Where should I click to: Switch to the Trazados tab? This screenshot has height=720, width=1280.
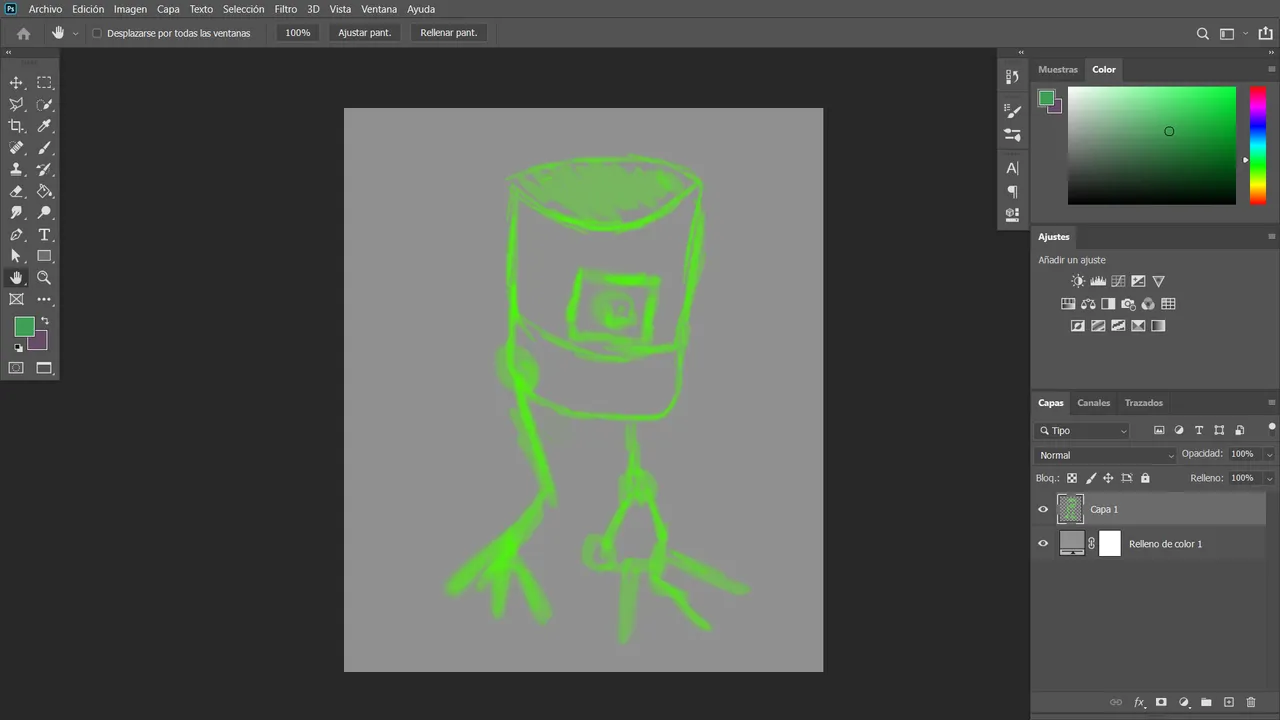(1144, 403)
